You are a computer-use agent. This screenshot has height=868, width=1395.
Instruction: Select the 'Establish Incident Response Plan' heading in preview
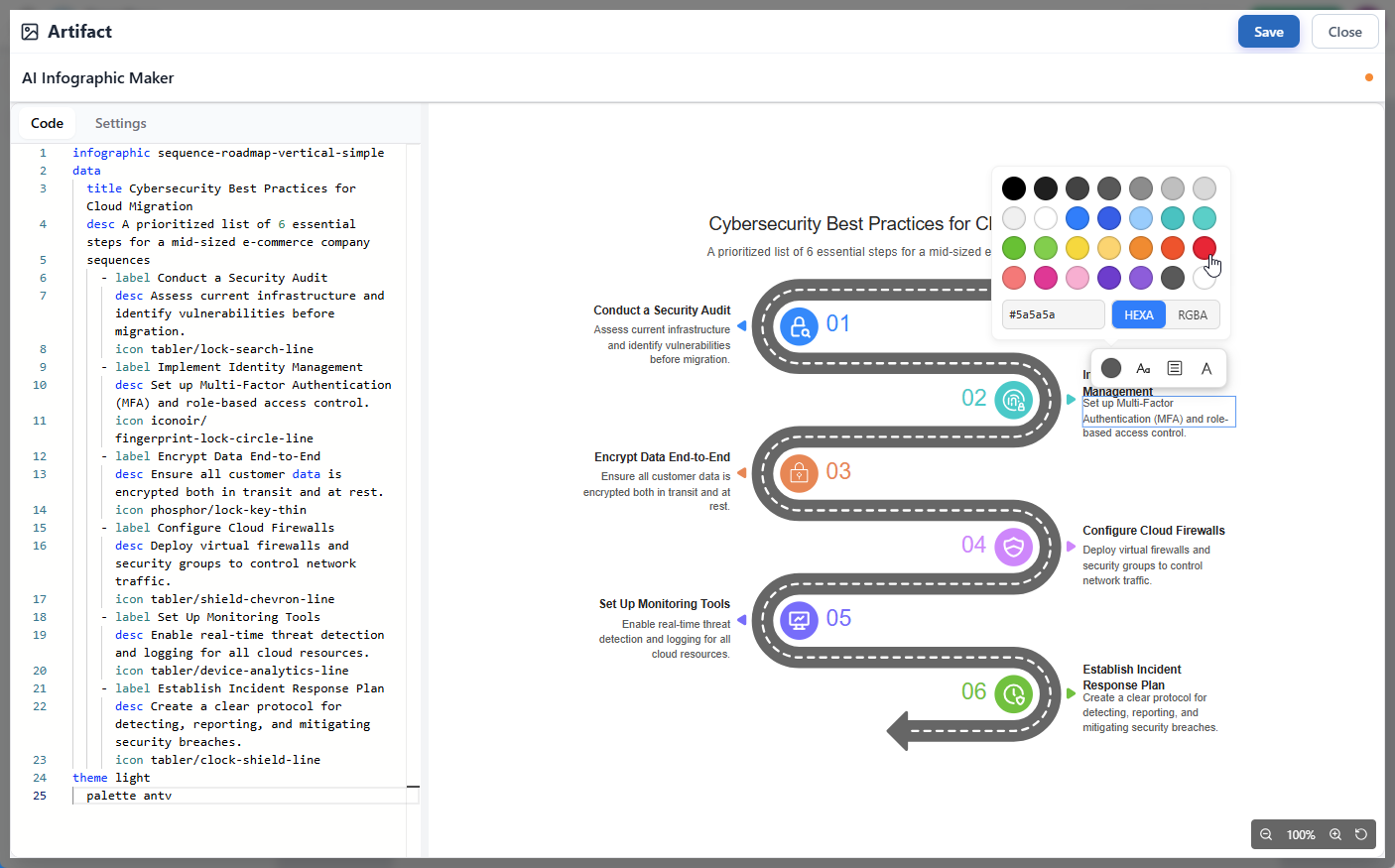[1132, 678]
